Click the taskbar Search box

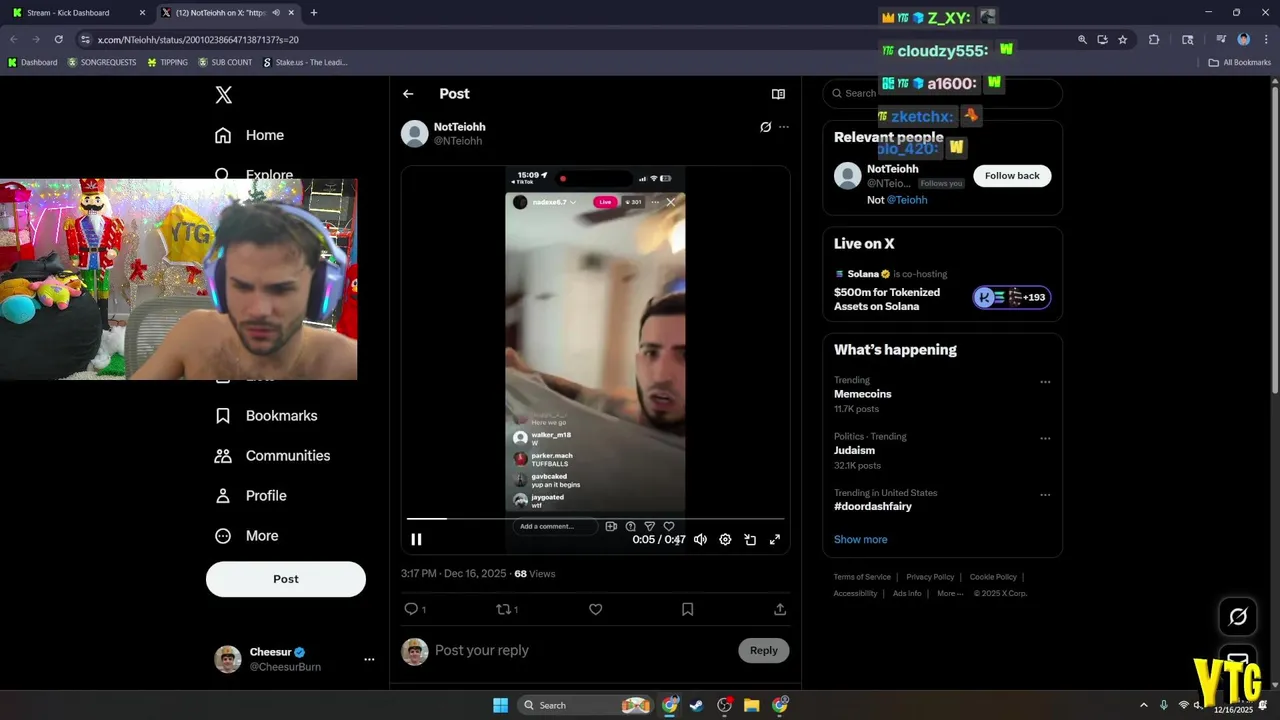[587, 705]
